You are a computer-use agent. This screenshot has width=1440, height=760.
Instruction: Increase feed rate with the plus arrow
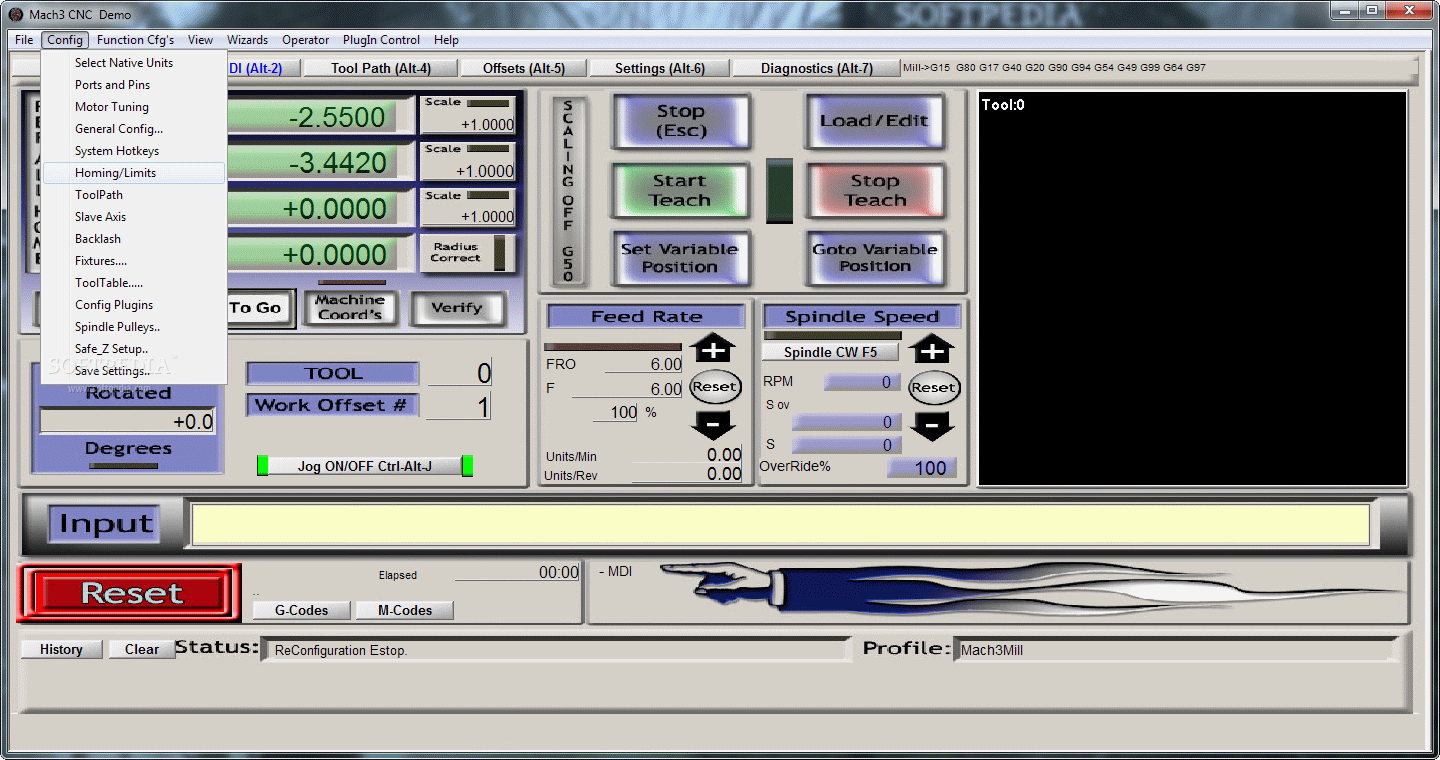pos(713,349)
